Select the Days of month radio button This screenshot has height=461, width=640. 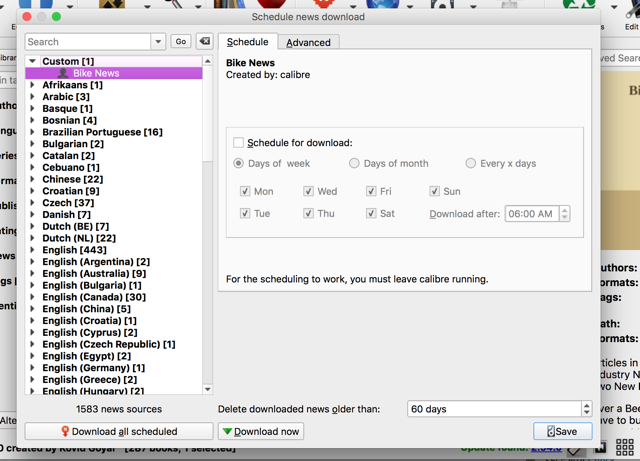click(354, 163)
